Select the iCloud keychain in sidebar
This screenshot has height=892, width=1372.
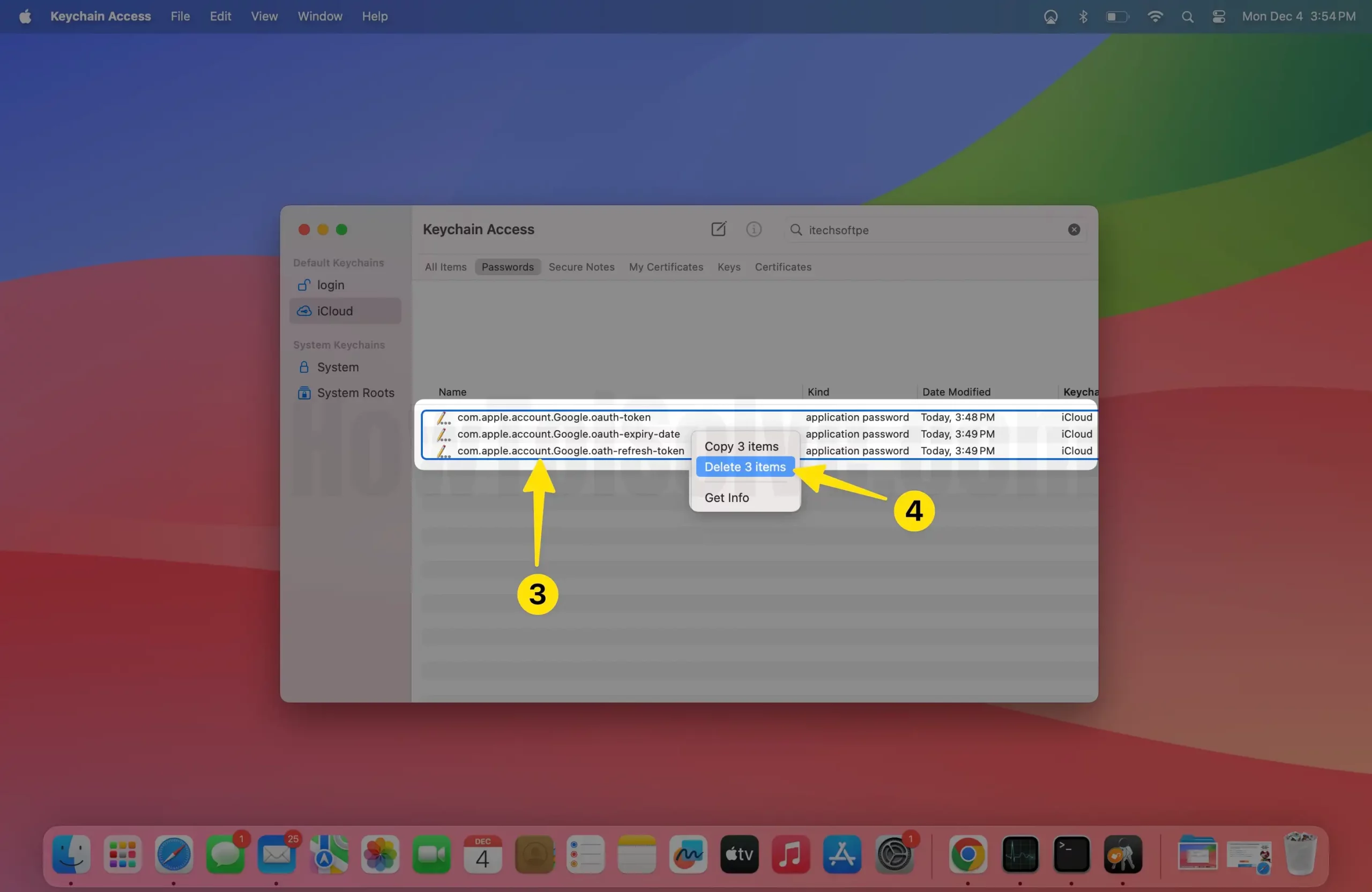coord(334,311)
